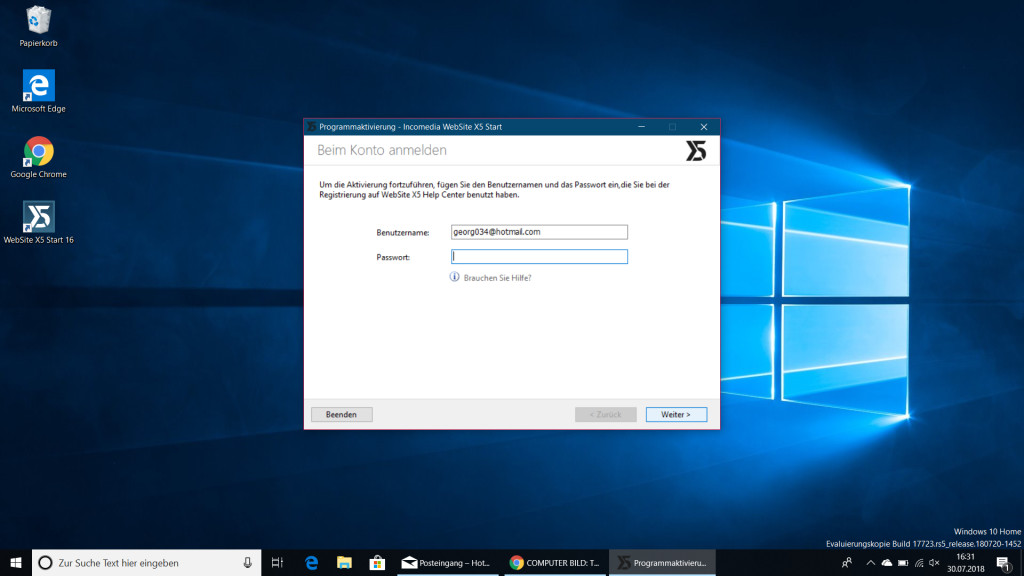1024x576 pixels.
Task: Click the Beim Konto anmelden heading
Action: tap(382, 150)
